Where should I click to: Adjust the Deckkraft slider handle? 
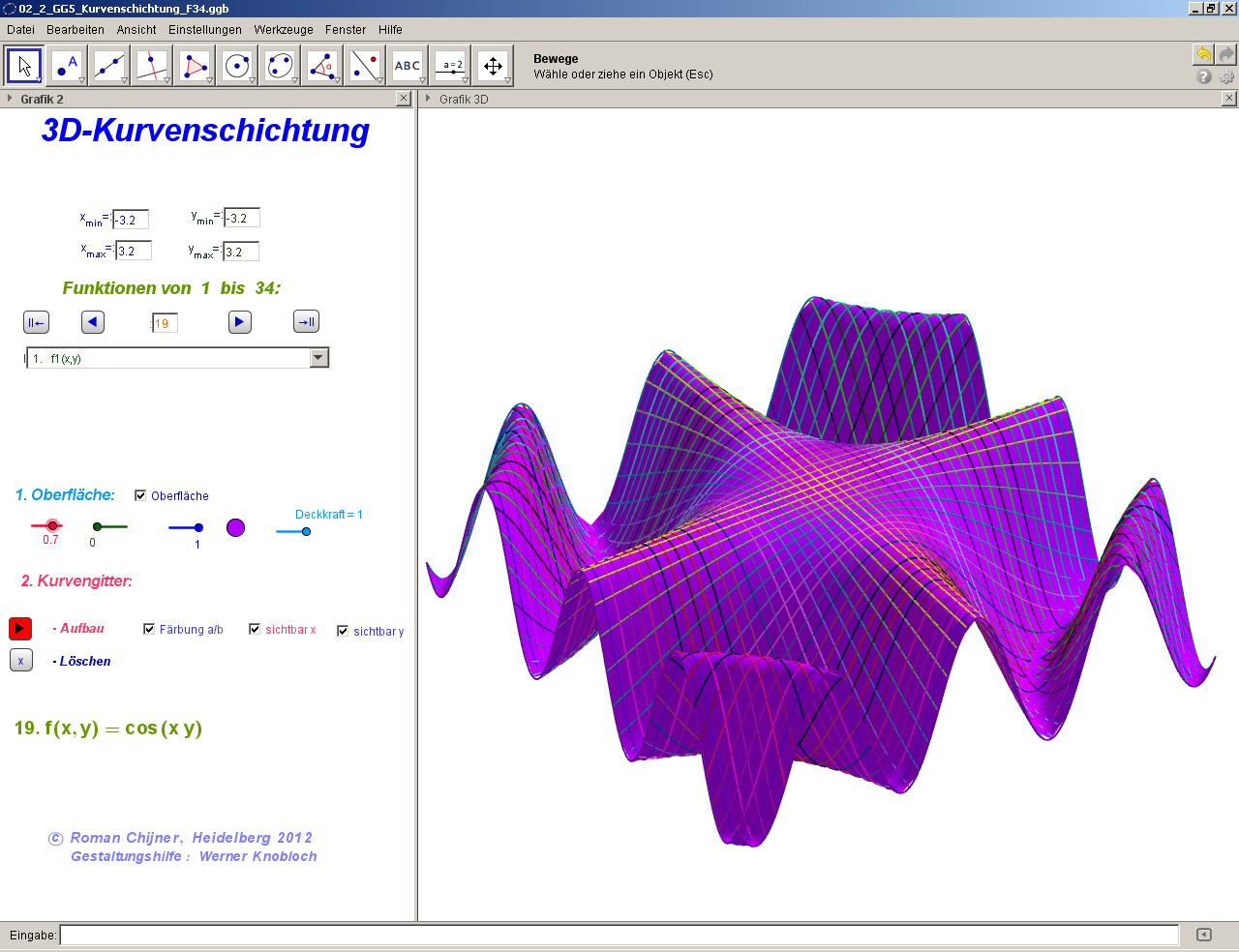[x=306, y=531]
